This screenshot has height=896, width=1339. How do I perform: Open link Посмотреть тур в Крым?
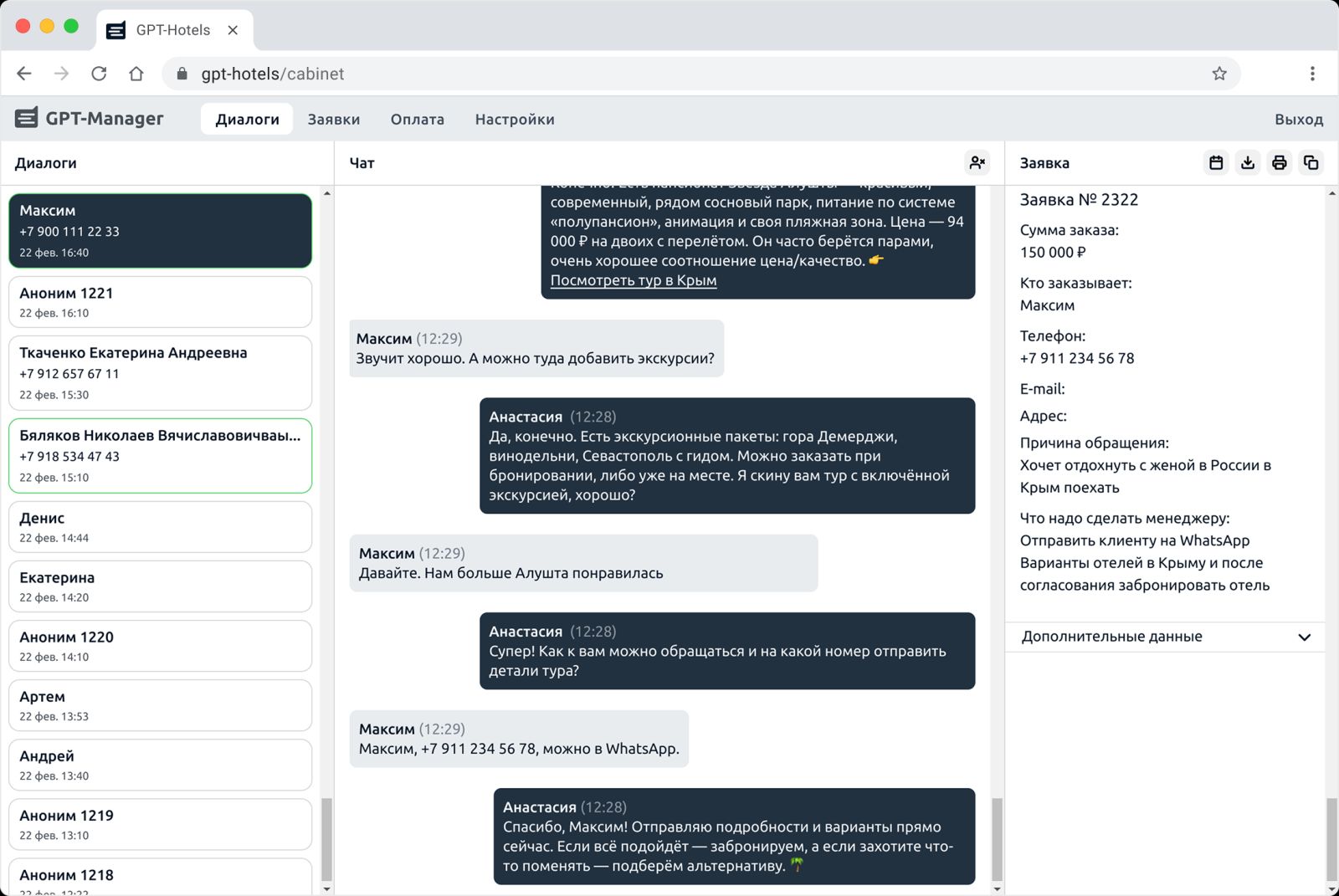point(633,280)
